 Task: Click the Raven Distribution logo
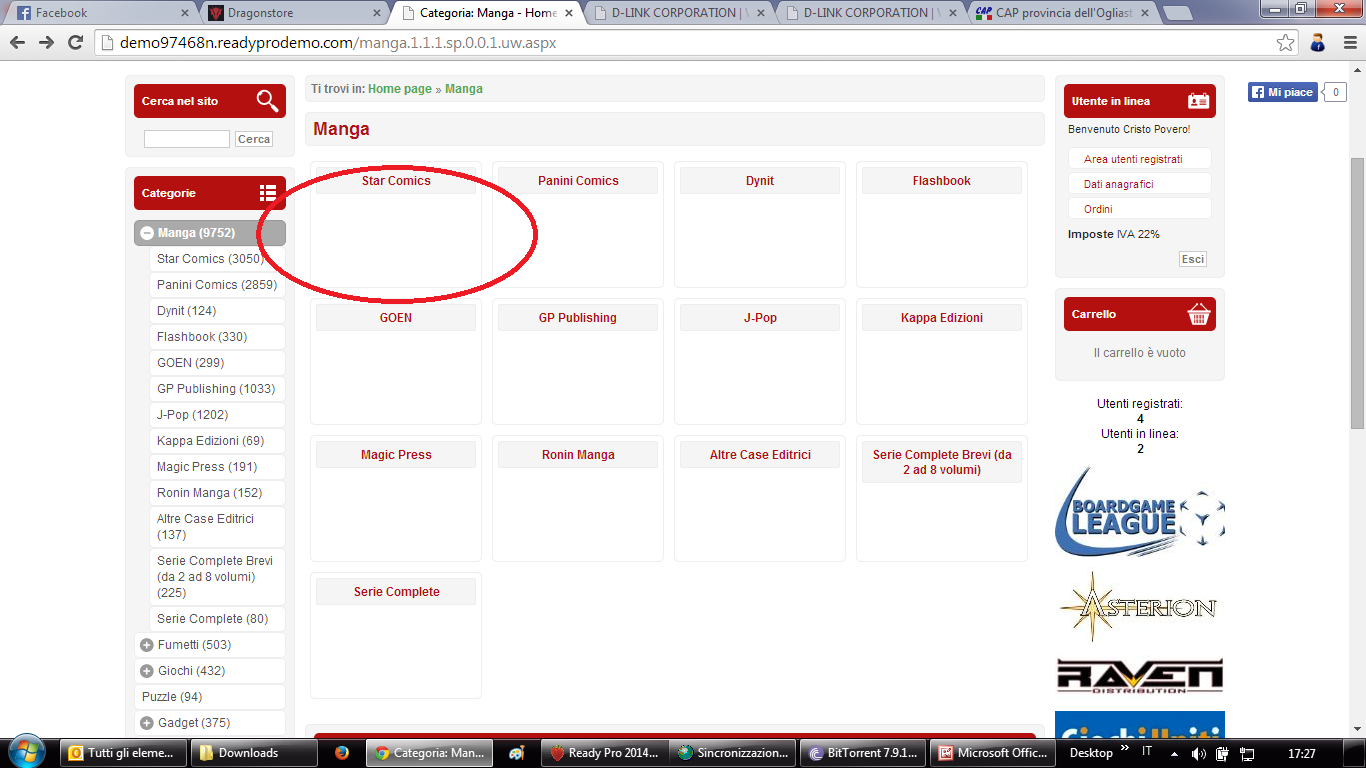pyautogui.click(x=1139, y=676)
